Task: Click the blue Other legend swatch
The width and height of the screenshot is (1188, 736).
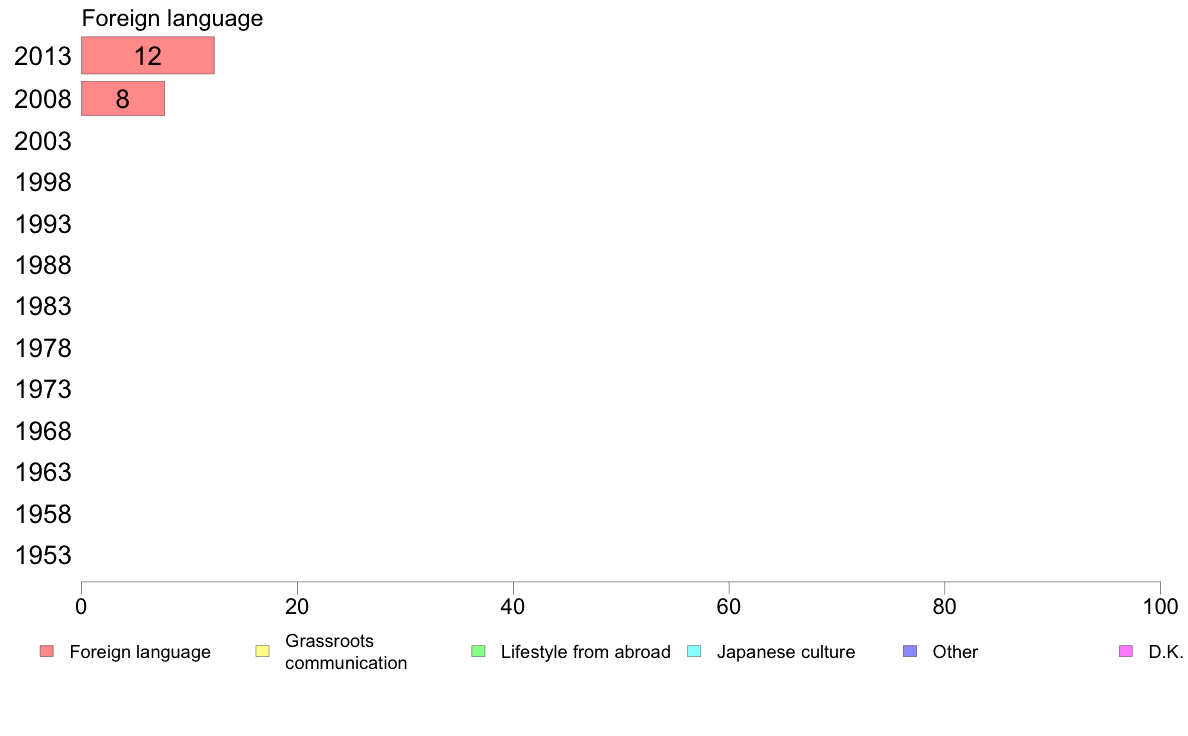Action: coord(910,651)
